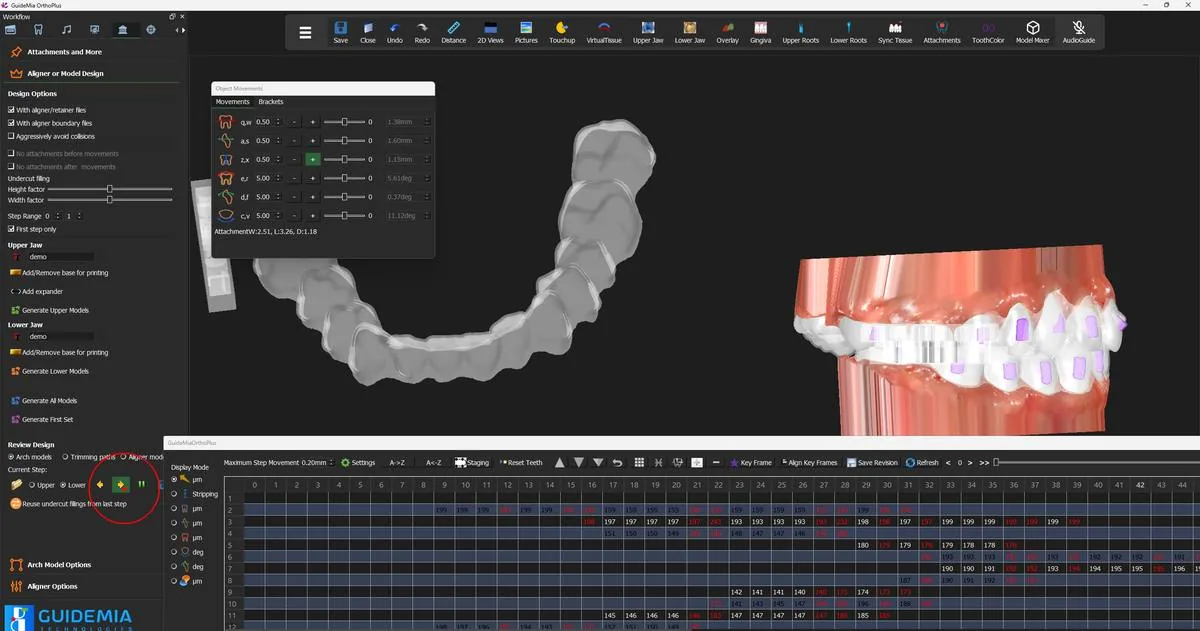Open the target circle workflow tab
This screenshot has width=1200, height=631.
click(151, 30)
